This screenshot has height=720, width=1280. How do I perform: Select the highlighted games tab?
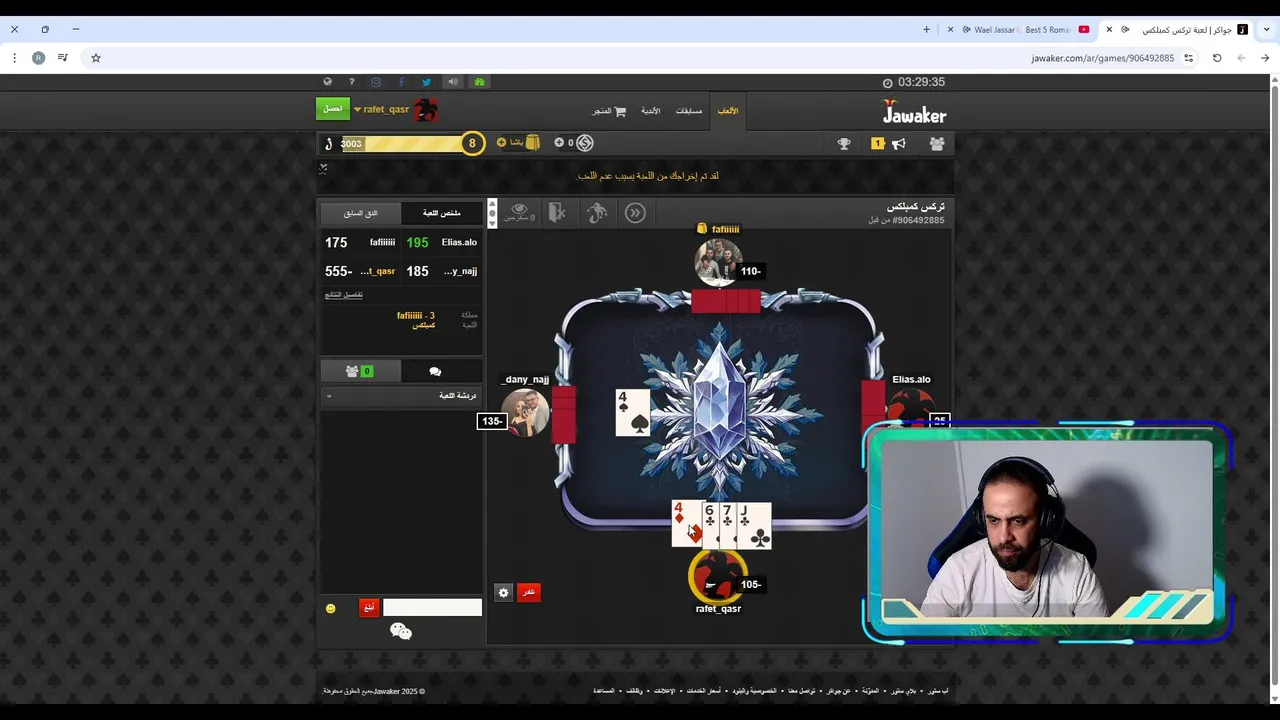coord(728,111)
